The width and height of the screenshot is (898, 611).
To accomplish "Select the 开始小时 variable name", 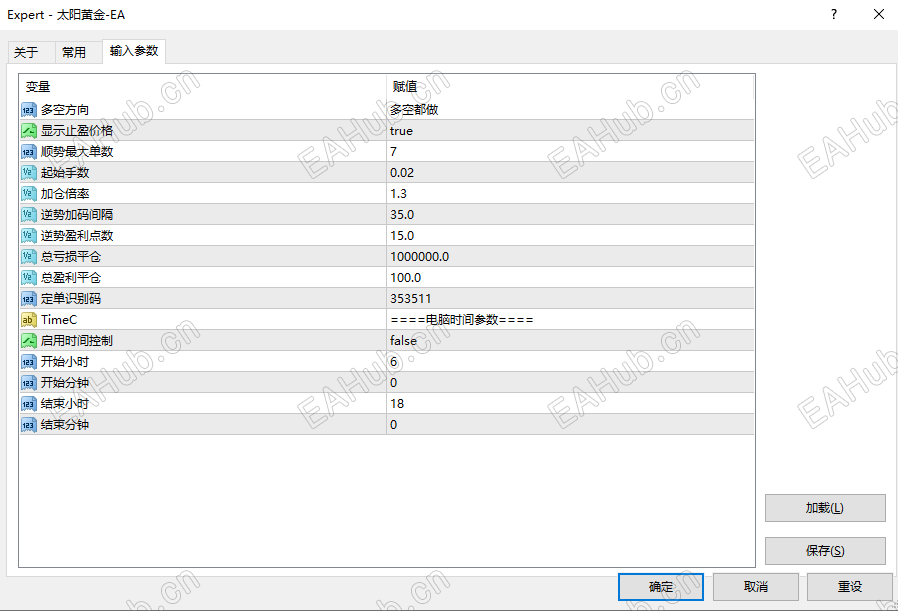I will coord(65,362).
